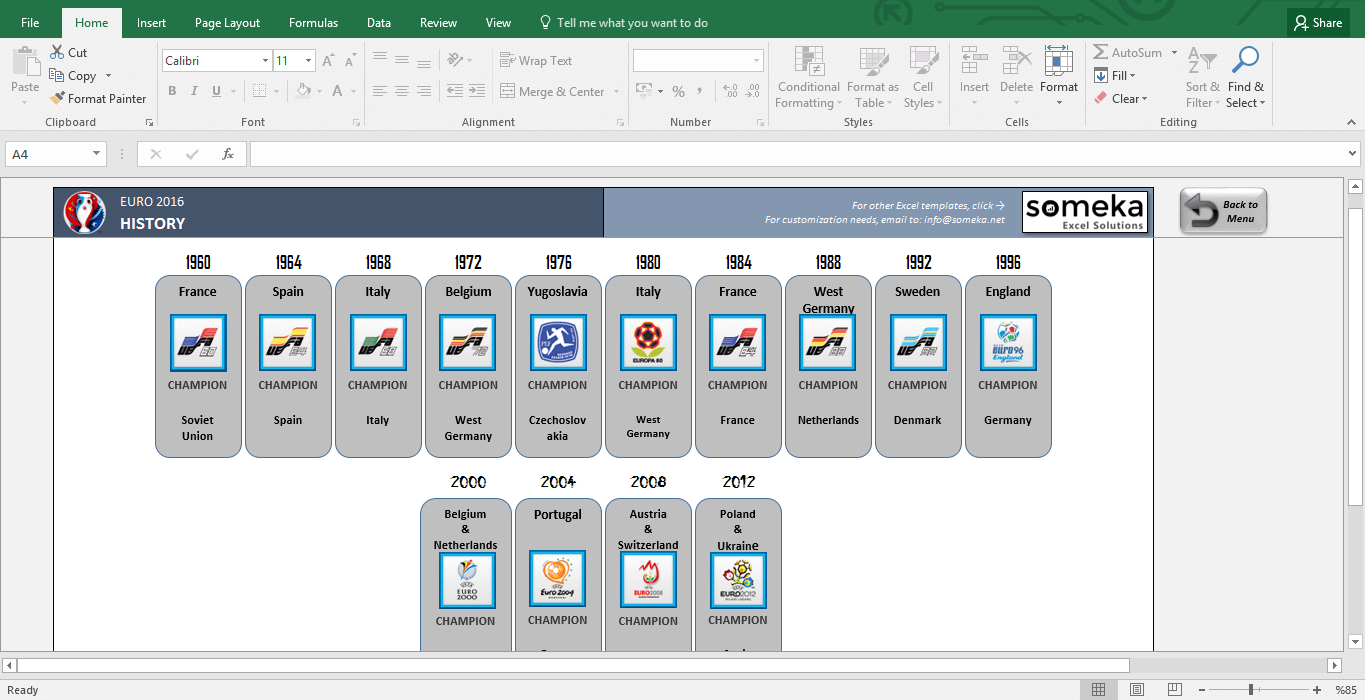Toggle Underline formatting
Image resolution: width=1365 pixels, height=700 pixels.
217,91
